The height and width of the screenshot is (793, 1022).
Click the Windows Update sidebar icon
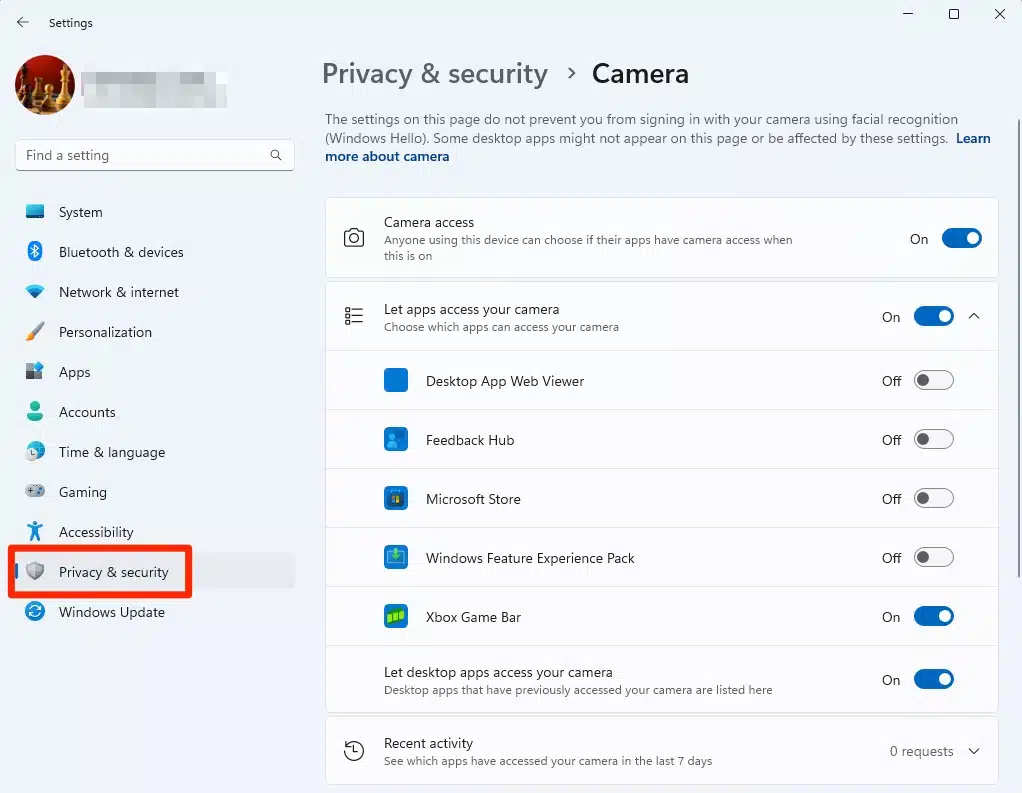coord(35,612)
